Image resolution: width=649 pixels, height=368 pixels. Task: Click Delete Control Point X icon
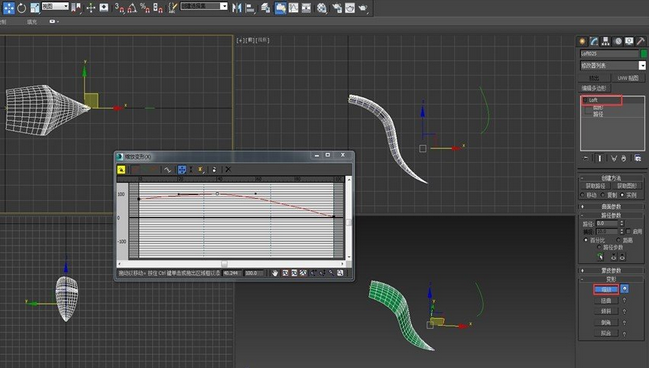coord(228,170)
